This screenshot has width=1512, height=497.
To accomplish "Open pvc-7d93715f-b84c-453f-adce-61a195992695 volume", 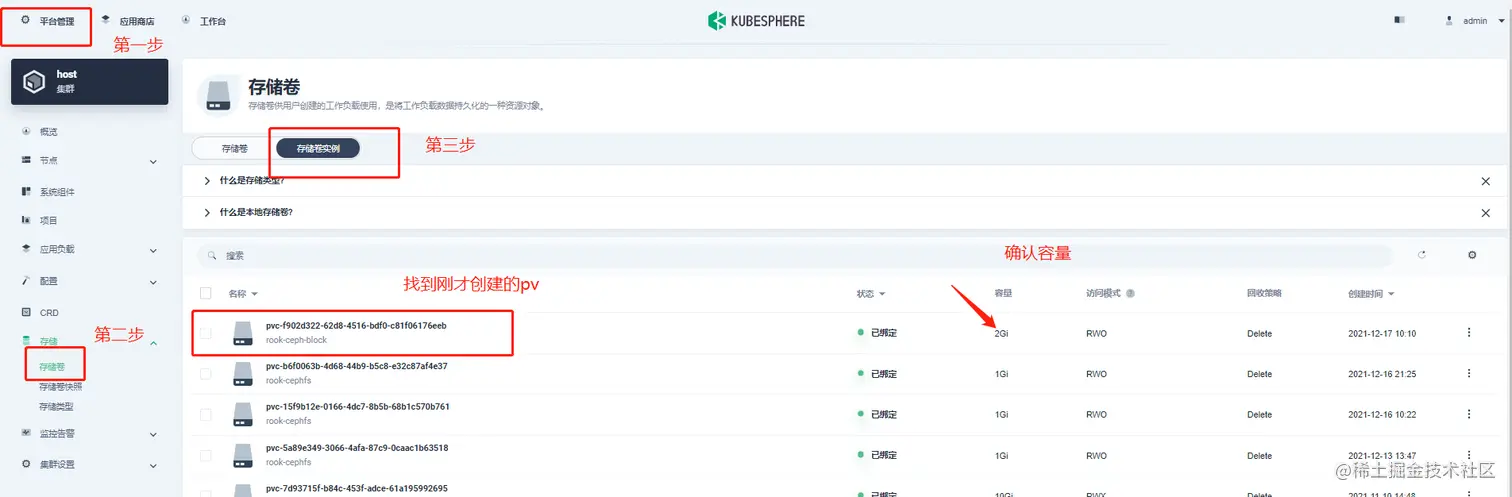I will (357, 488).
